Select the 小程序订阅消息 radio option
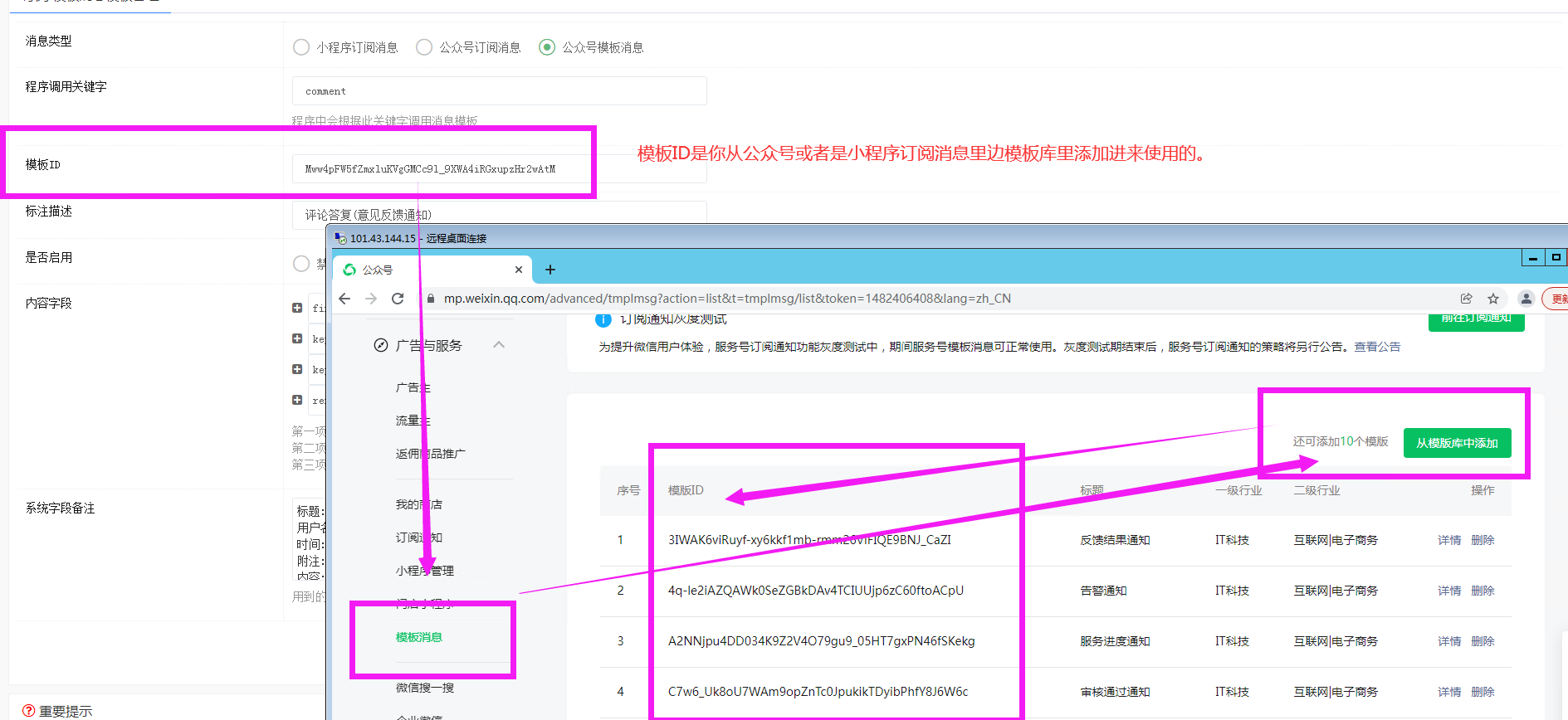 click(301, 47)
